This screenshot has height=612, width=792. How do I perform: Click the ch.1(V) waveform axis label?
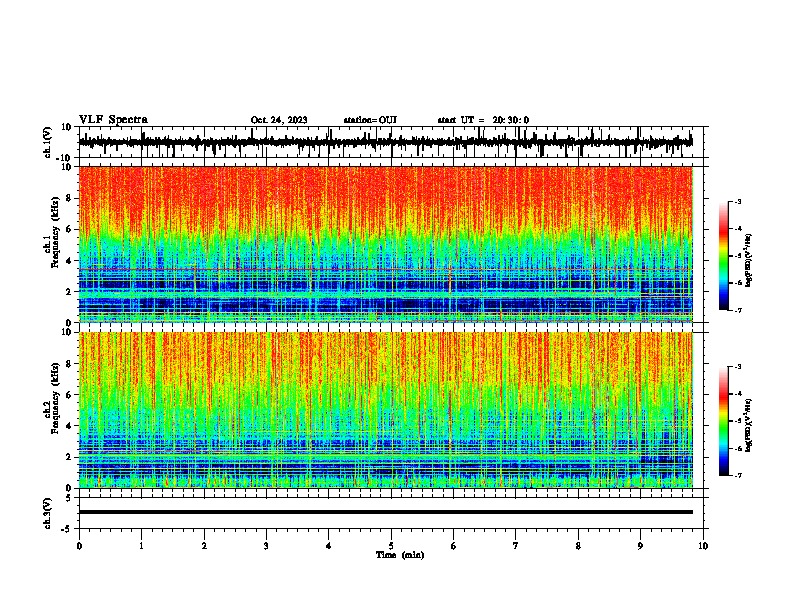pyautogui.click(x=48, y=142)
